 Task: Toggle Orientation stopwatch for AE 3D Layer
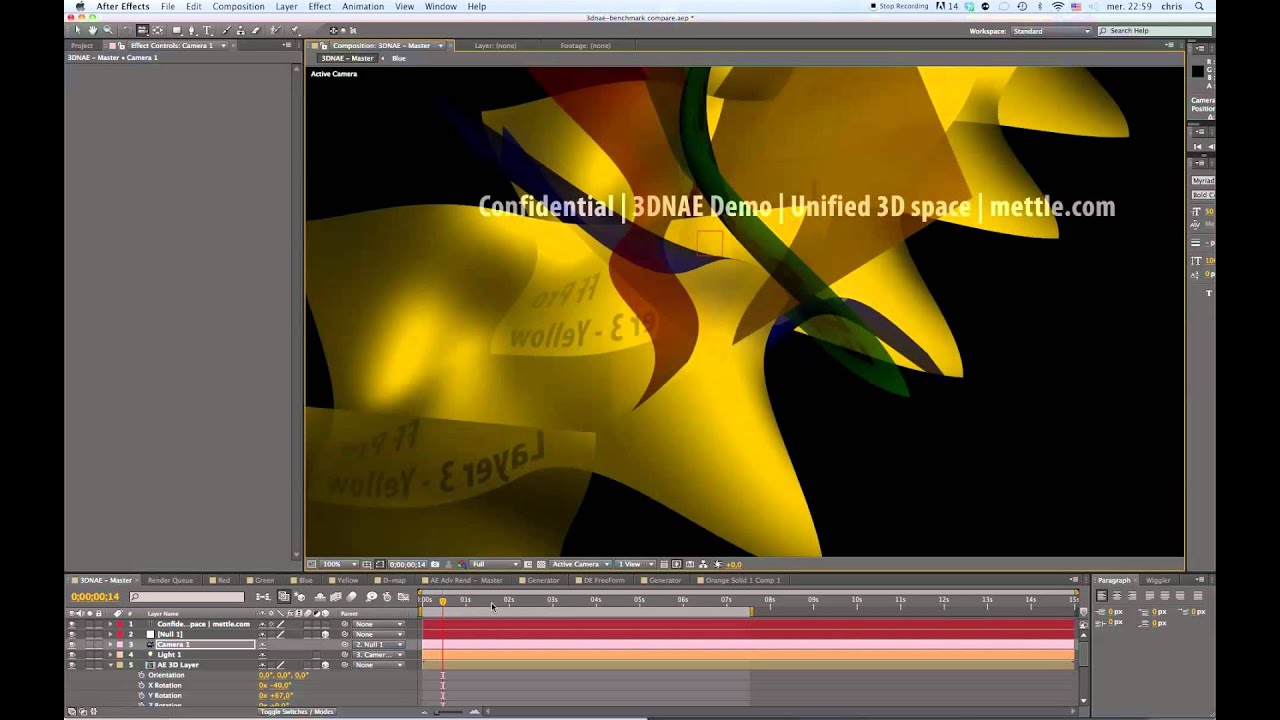point(141,675)
